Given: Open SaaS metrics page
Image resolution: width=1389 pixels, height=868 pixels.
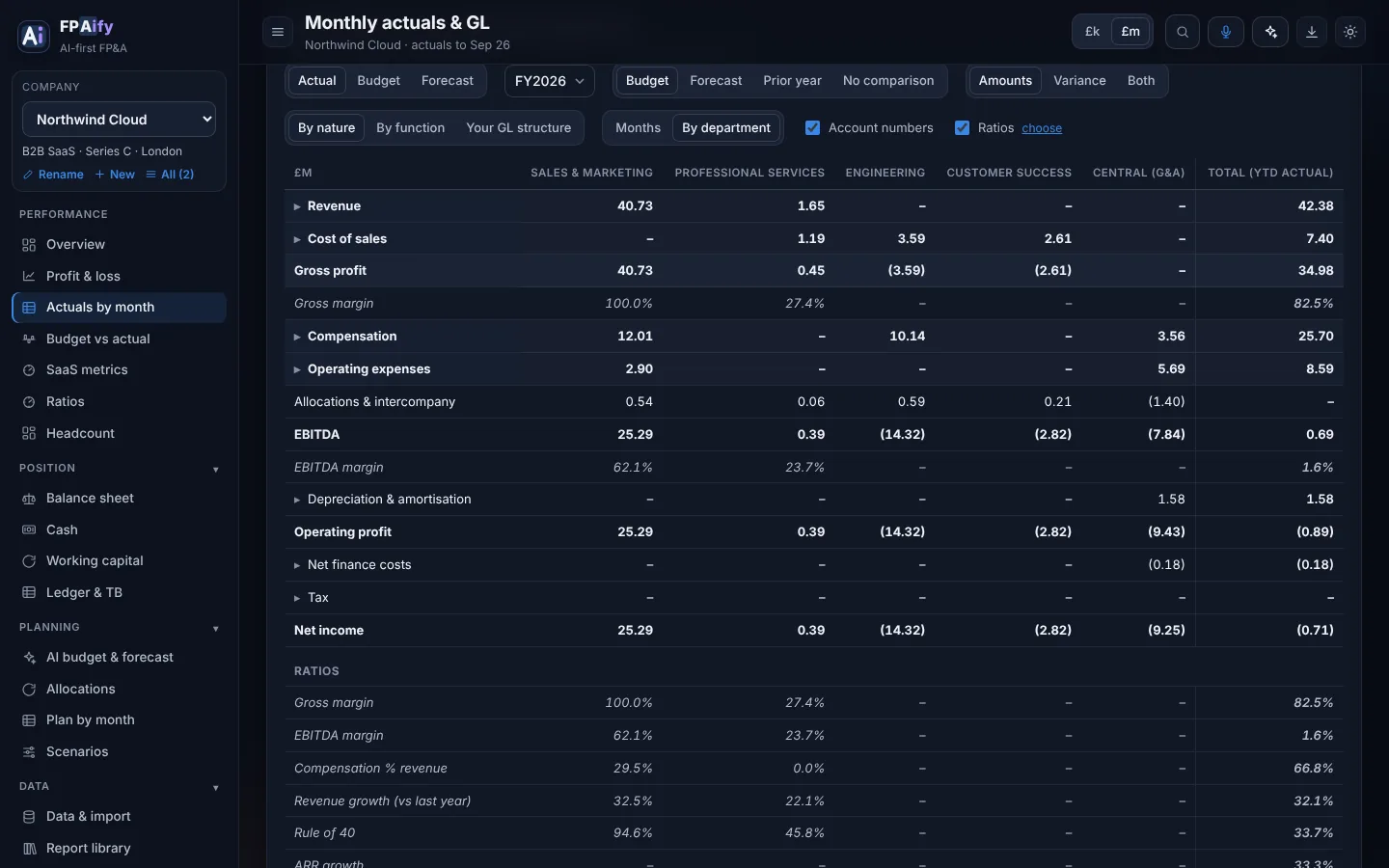Looking at the screenshot, I should (120, 369).
